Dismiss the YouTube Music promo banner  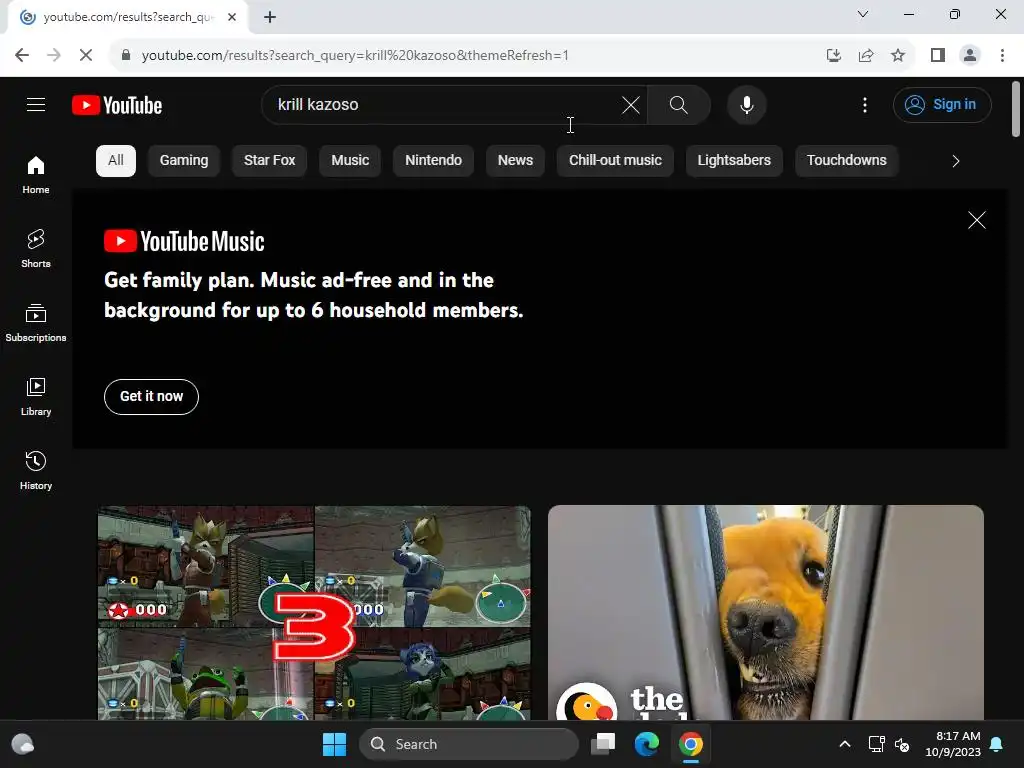coord(976,220)
